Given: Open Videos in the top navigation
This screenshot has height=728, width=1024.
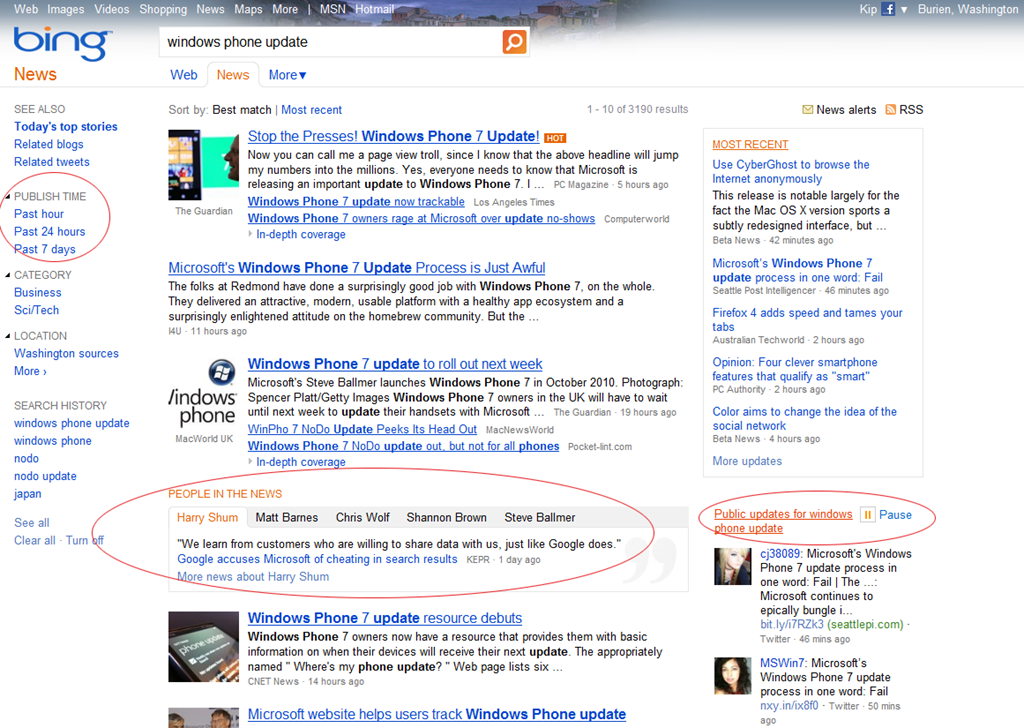Looking at the screenshot, I should click(112, 9).
